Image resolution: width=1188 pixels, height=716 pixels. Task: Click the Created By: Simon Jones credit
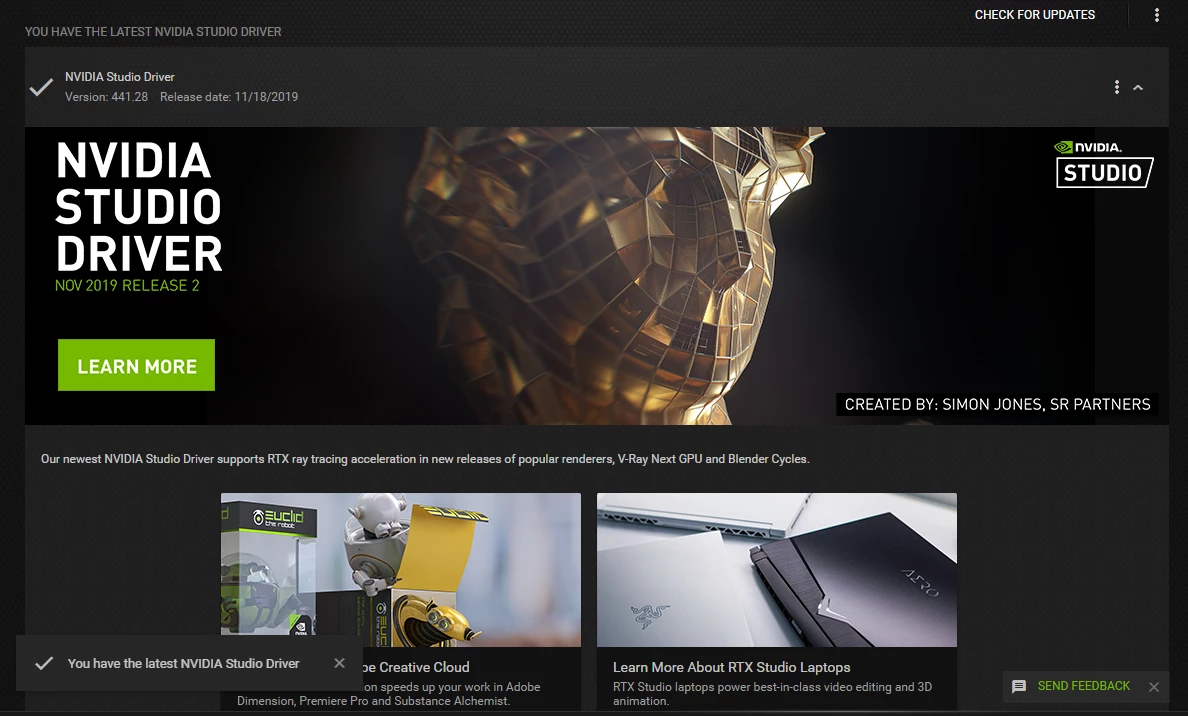(x=997, y=405)
